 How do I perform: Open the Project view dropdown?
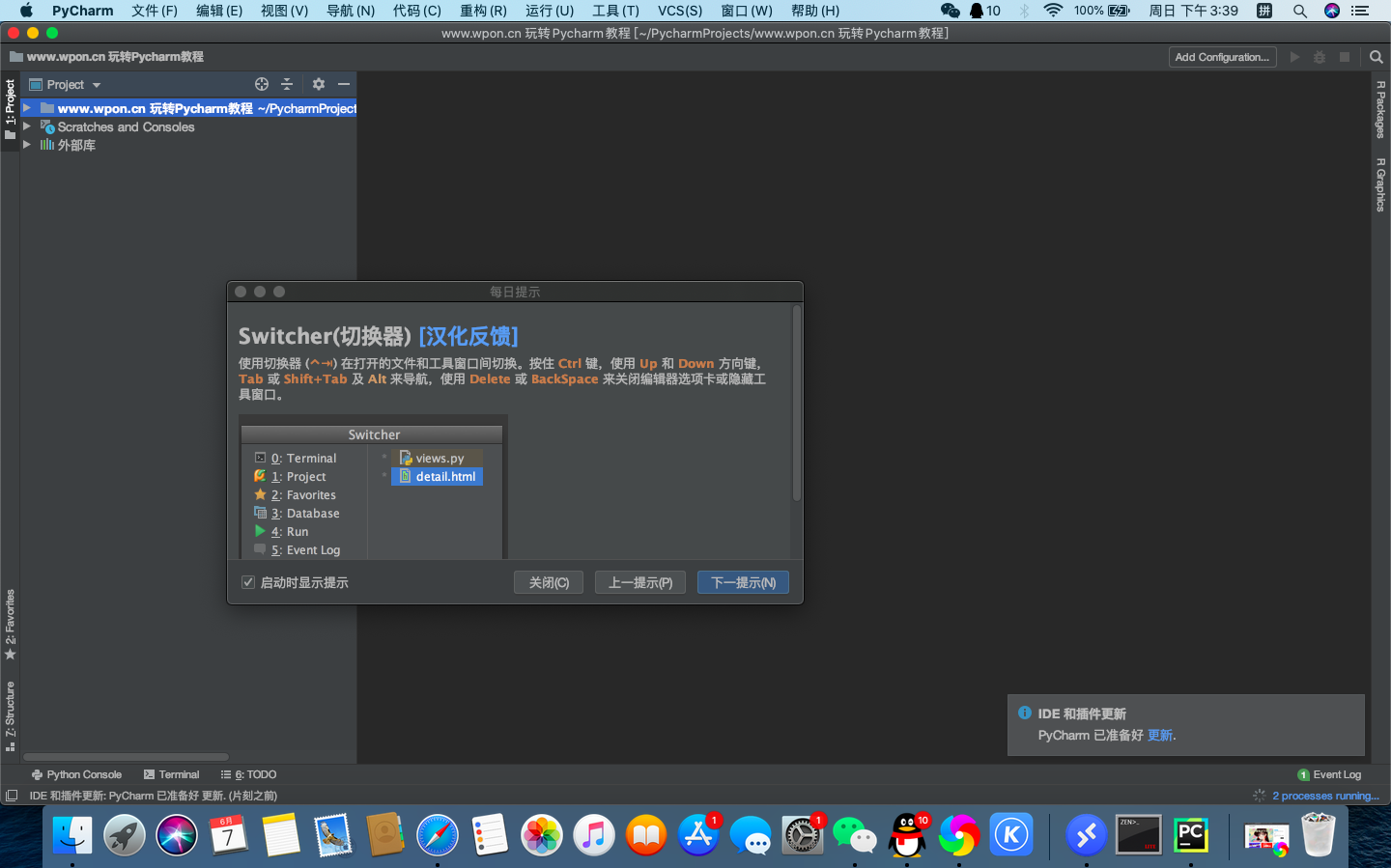click(65, 84)
